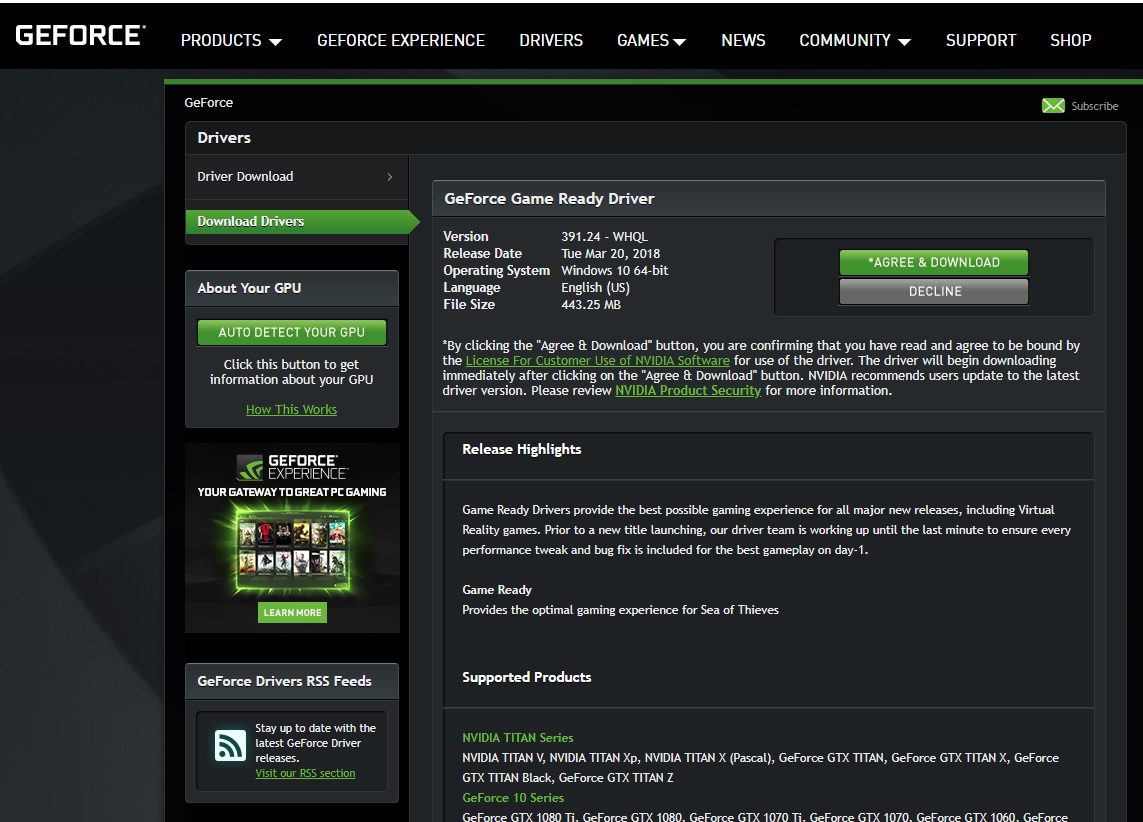Go to GeForce Experience in the navigation bar

pyautogui.click(x=401, y=41)
